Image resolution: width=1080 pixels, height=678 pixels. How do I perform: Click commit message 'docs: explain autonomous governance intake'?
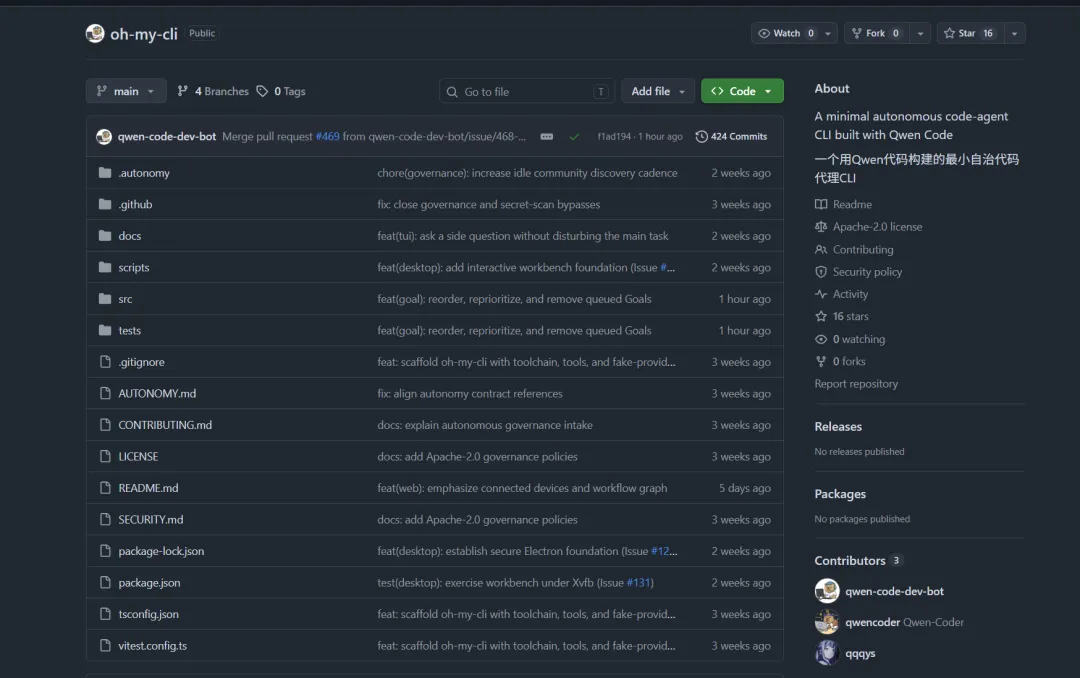[x=485, y=425]
